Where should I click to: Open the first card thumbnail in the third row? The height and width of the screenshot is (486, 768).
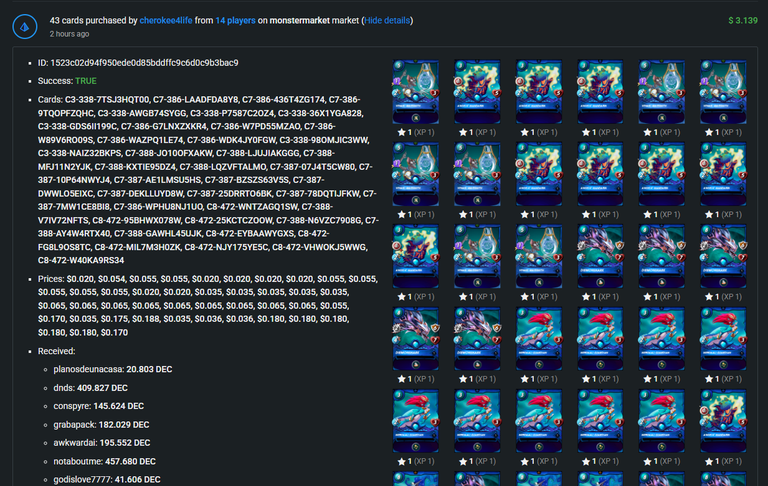click(x=415, y=257)
